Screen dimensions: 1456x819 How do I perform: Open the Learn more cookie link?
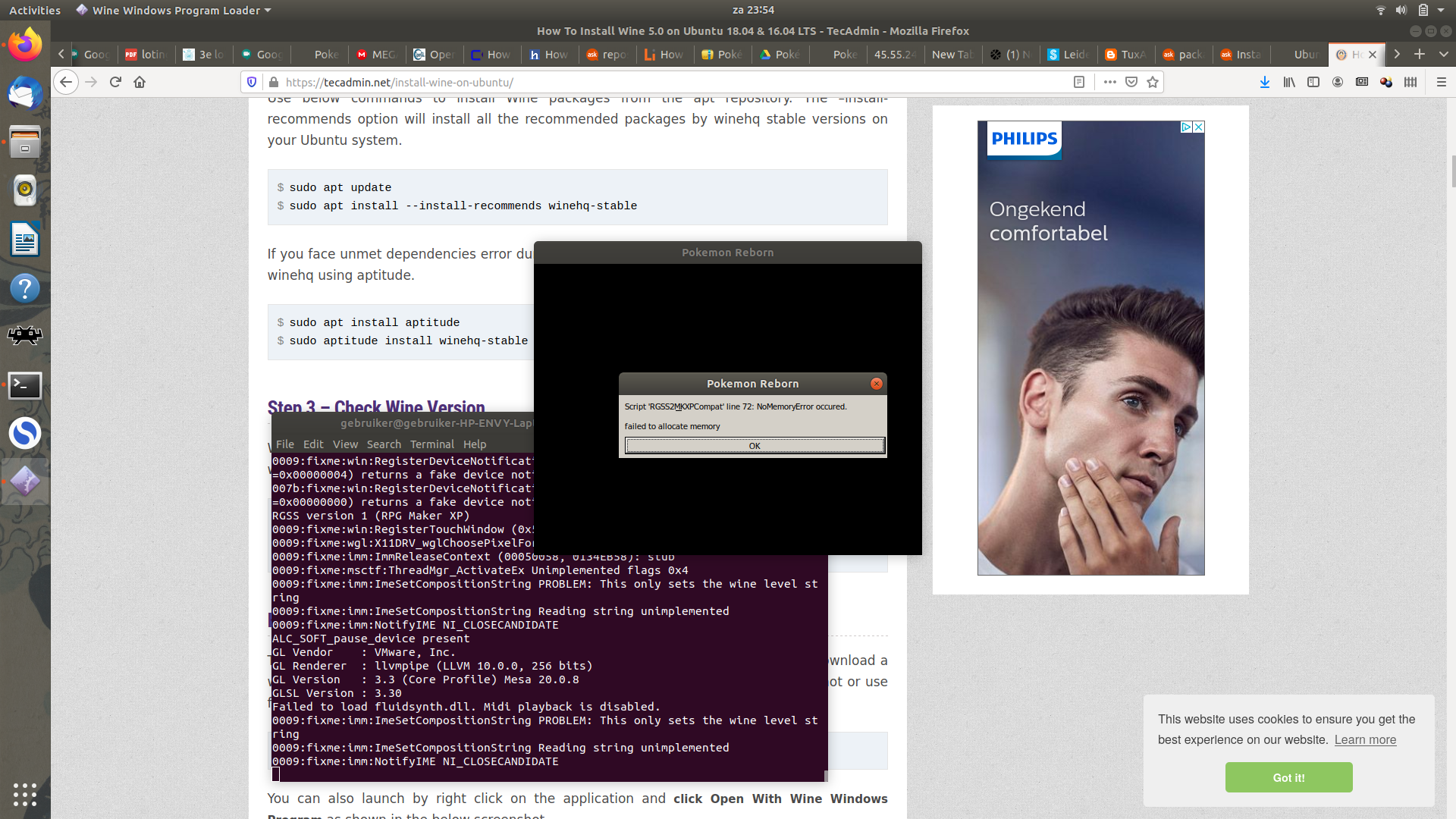click(x=1365, y=740)
